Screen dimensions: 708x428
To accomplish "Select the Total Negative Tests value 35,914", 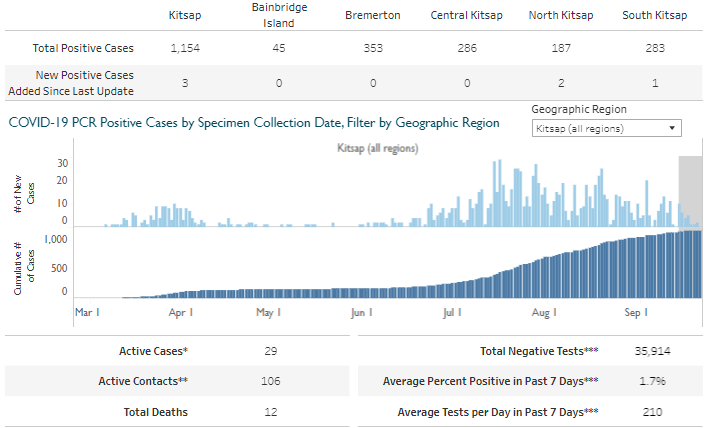I will (651, 352).
